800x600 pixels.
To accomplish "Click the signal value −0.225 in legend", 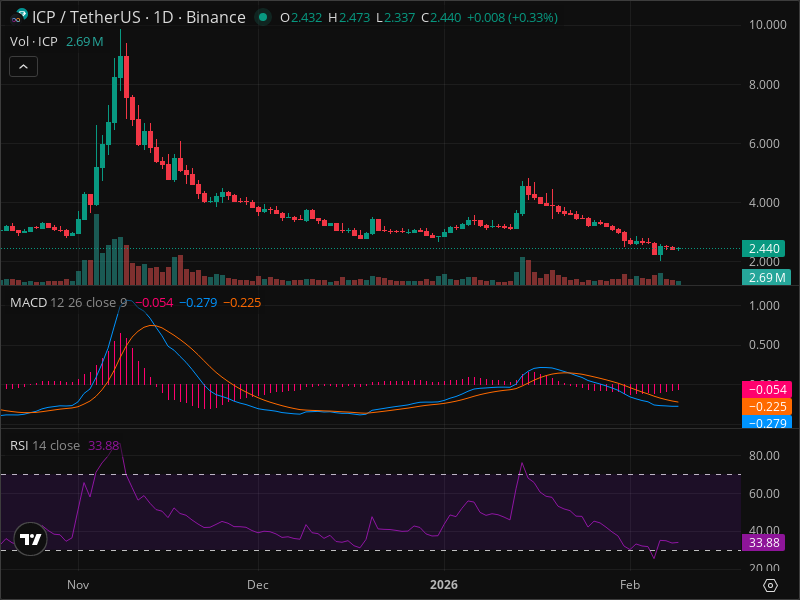I will pyautogui.click(x=242, y=303).
